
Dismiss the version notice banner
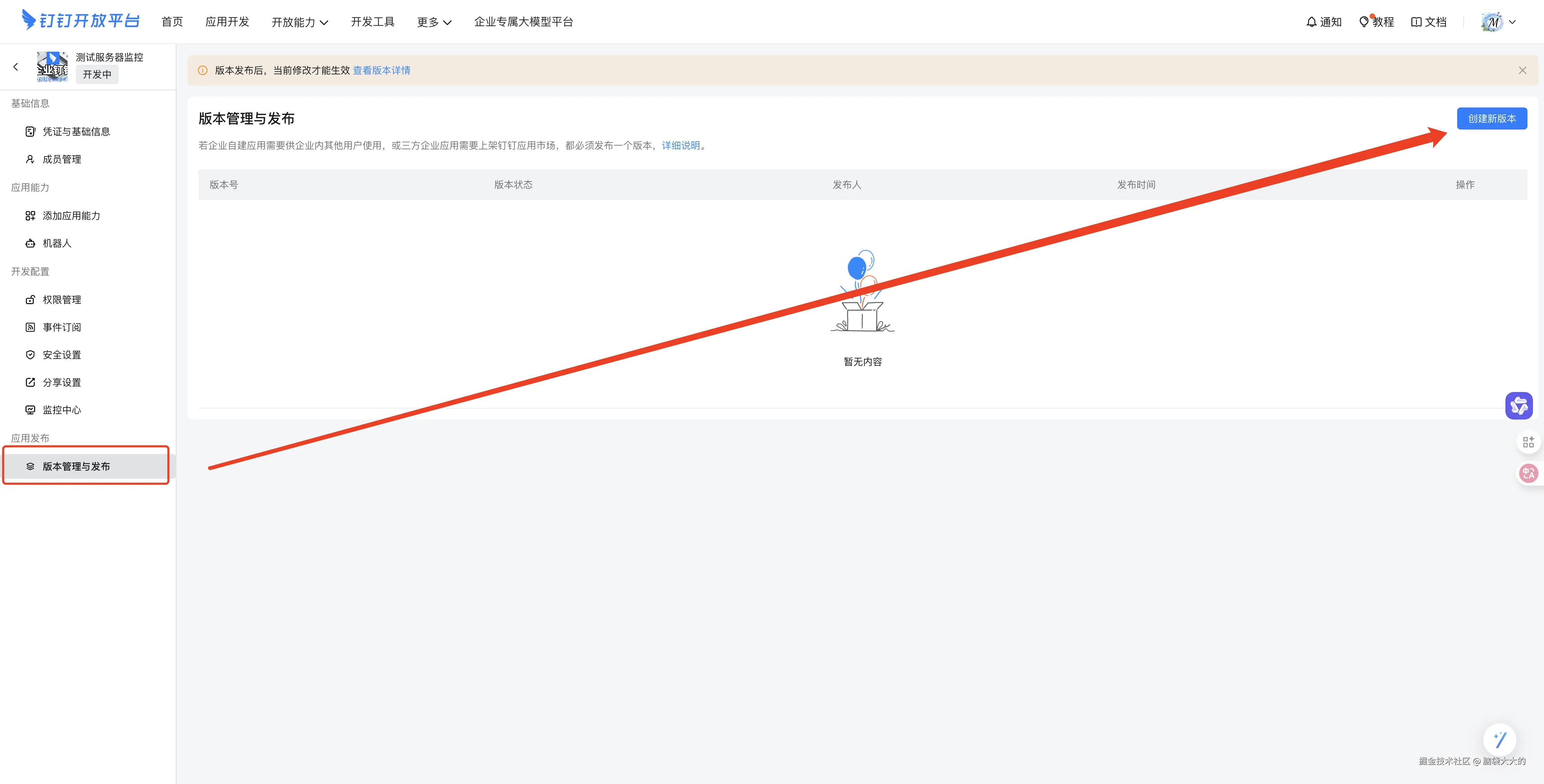1522,71
